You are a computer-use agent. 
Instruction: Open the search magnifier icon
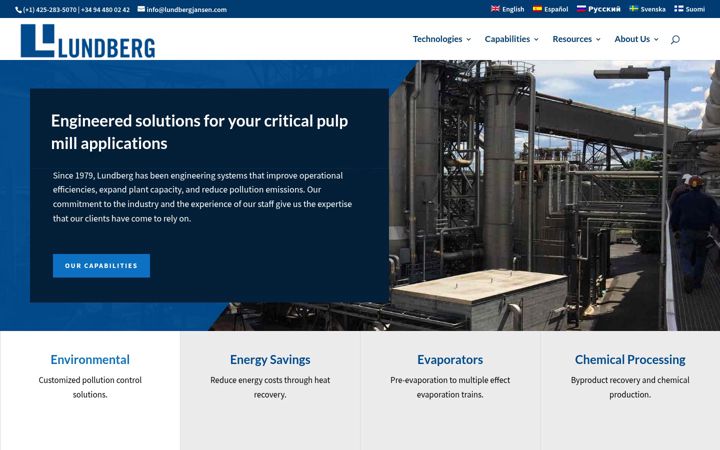click(x=675, y=39)
